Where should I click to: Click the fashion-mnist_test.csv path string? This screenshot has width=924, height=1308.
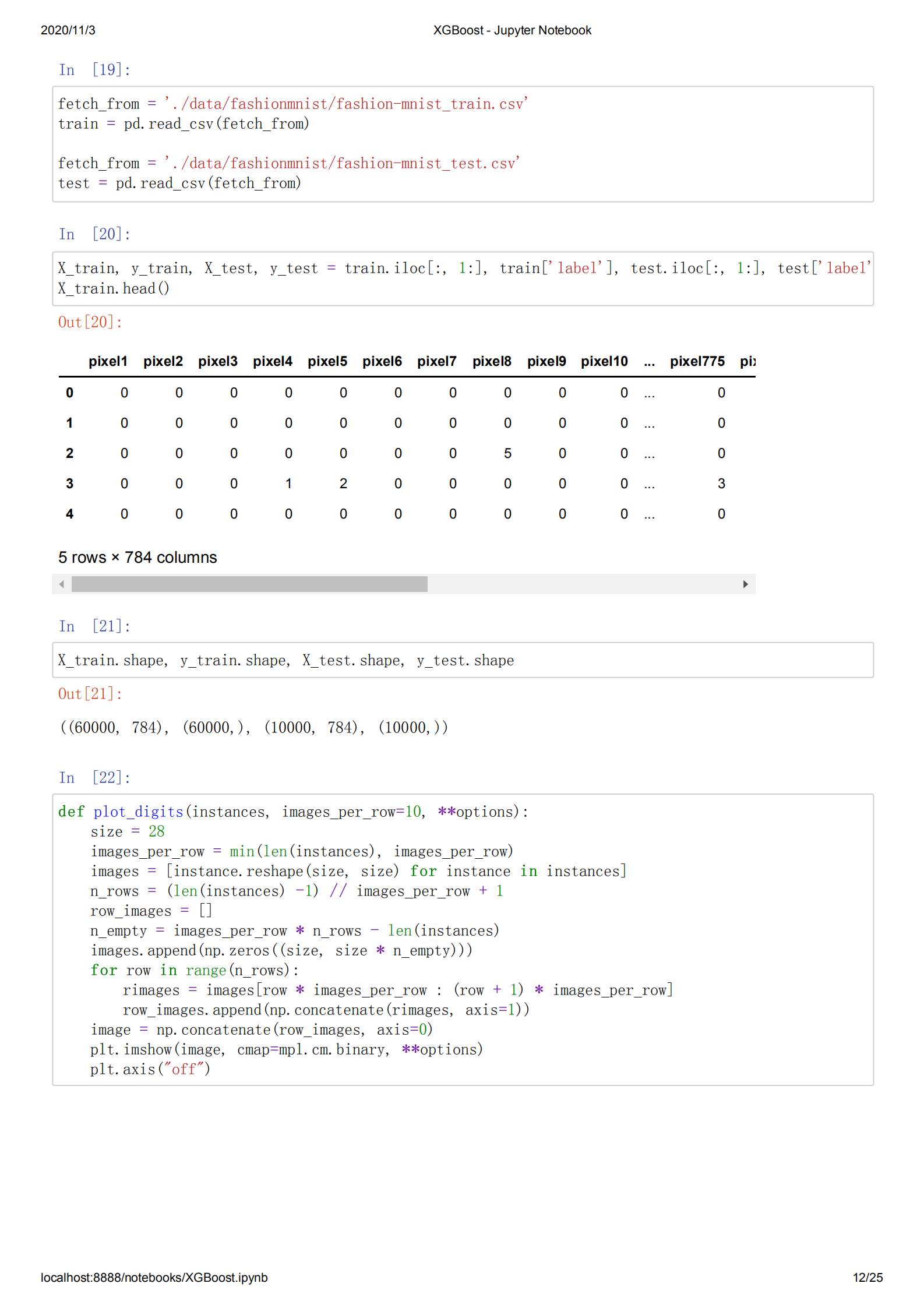342,164
